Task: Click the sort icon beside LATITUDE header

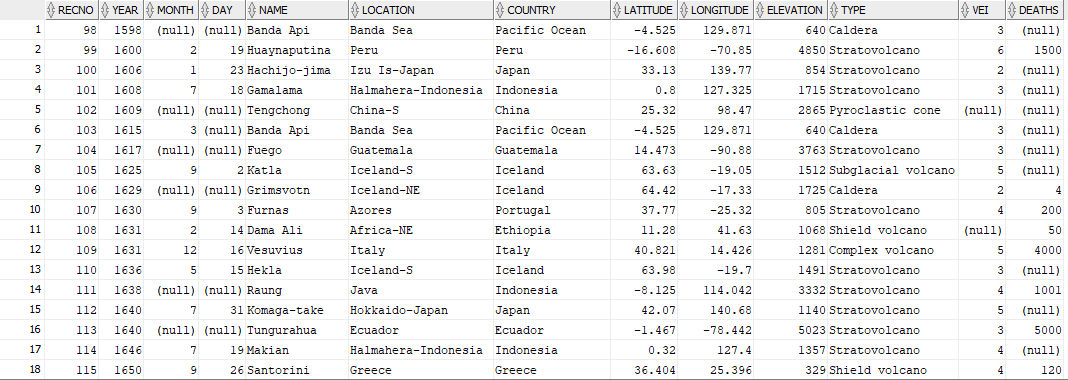Action: pos(617,10)
